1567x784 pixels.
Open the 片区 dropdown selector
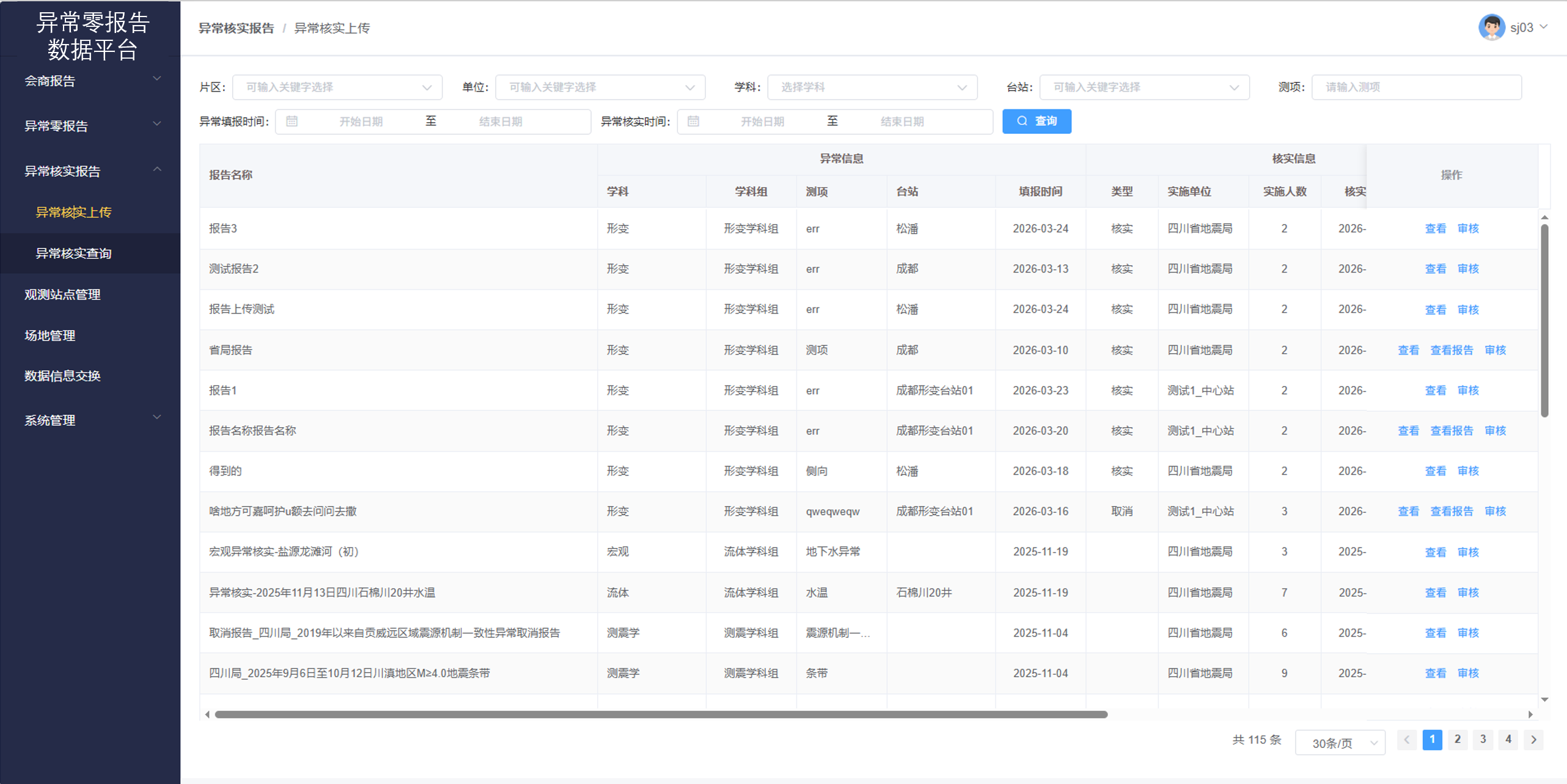[337, 87]
